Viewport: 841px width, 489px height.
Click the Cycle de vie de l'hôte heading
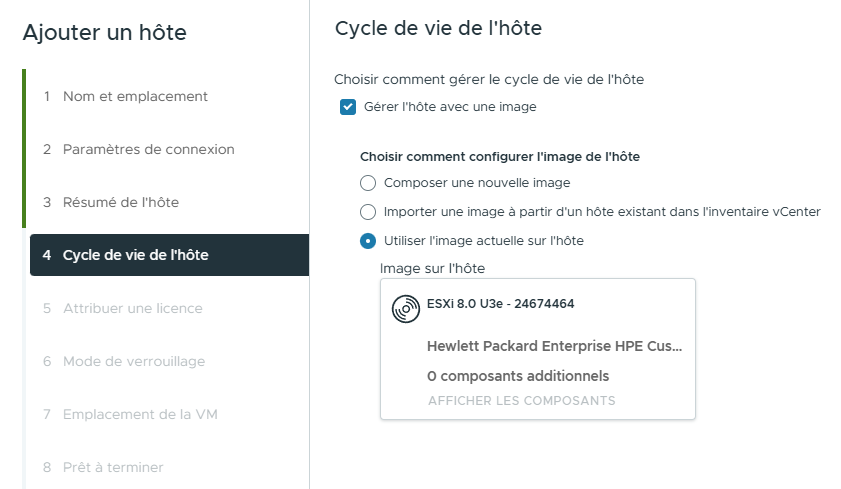pos(438,28)
